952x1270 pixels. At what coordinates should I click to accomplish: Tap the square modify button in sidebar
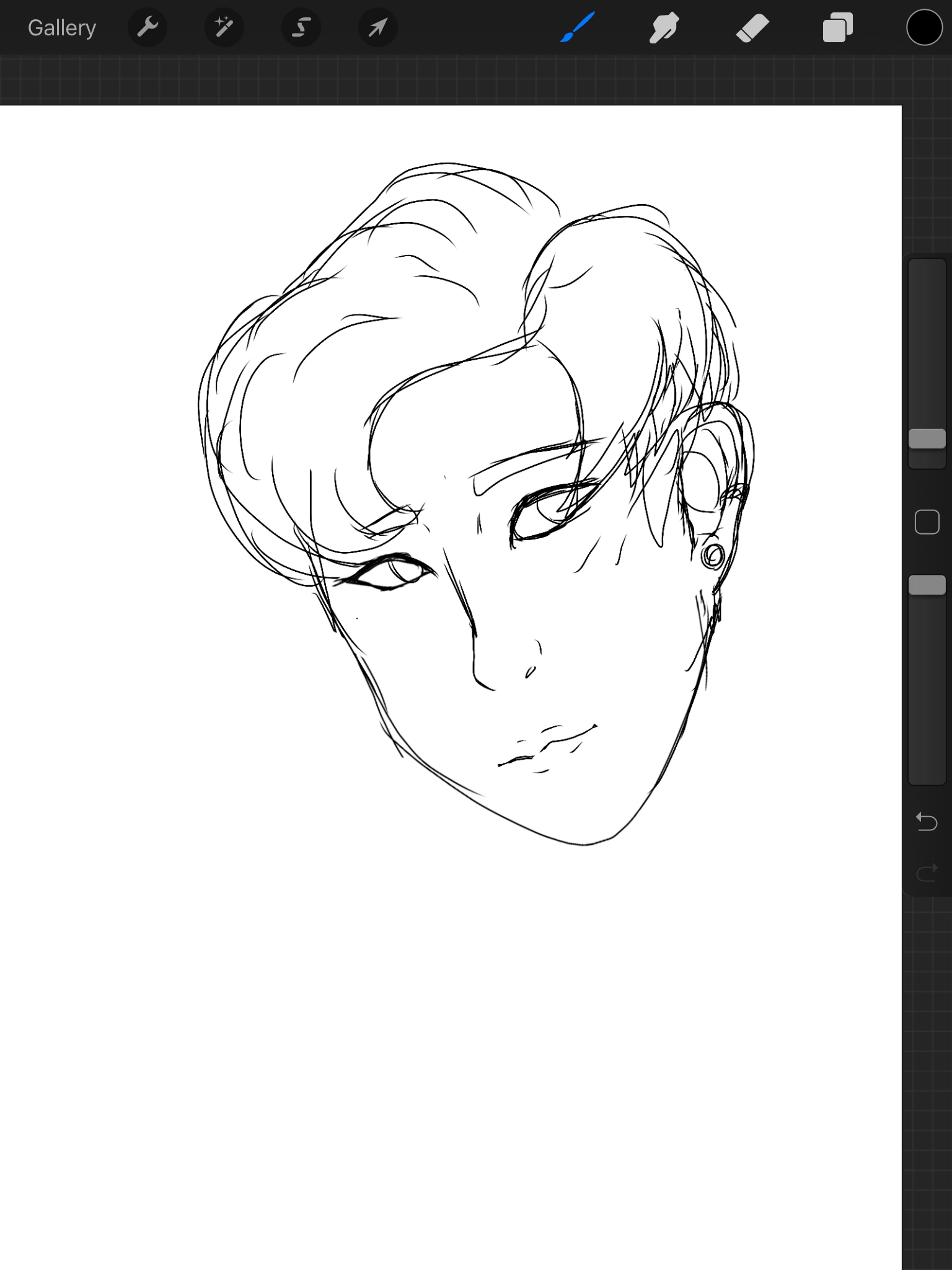pyautogui.click(x=927, y=522)
